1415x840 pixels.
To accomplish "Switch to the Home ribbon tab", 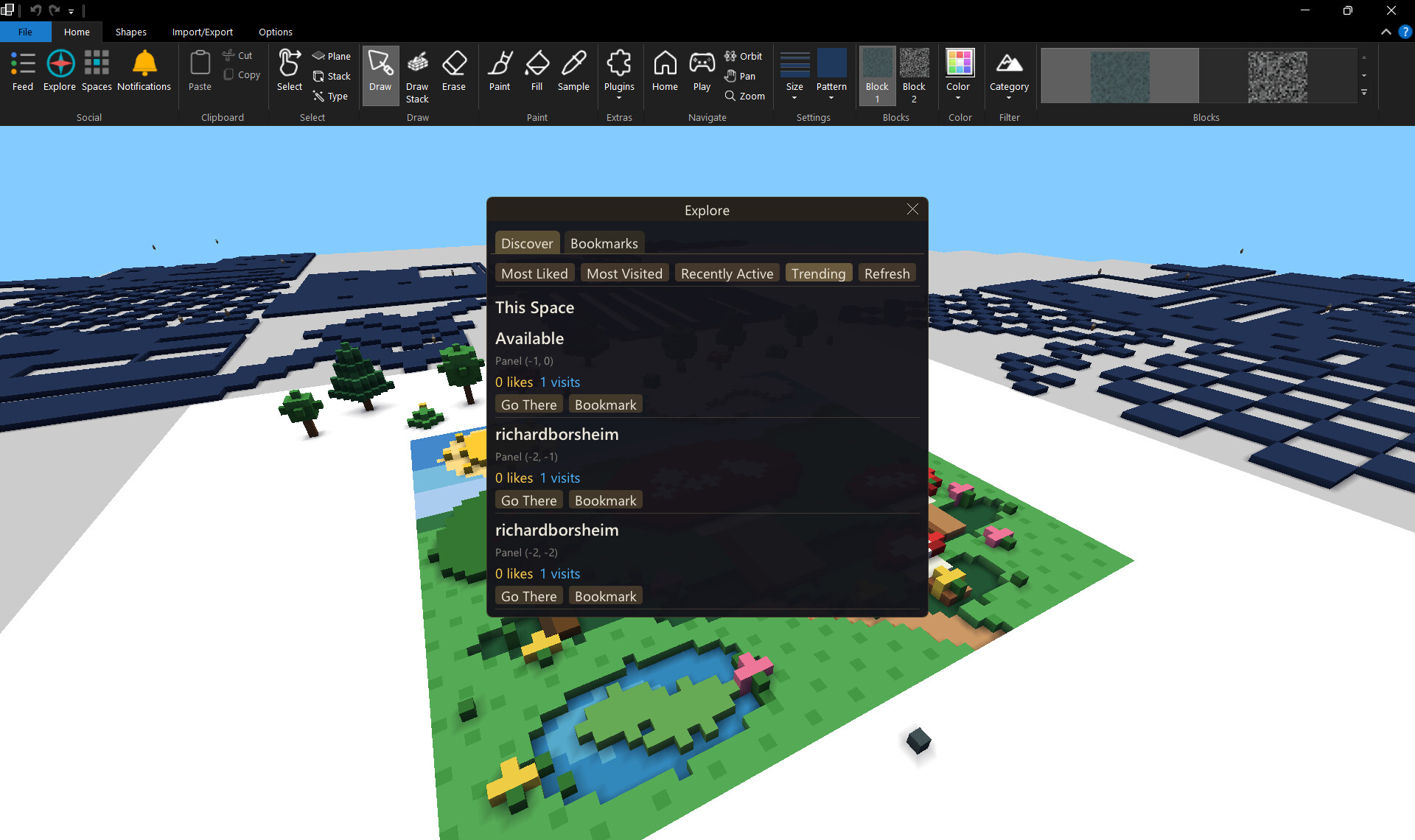I will tap(77, 32).
